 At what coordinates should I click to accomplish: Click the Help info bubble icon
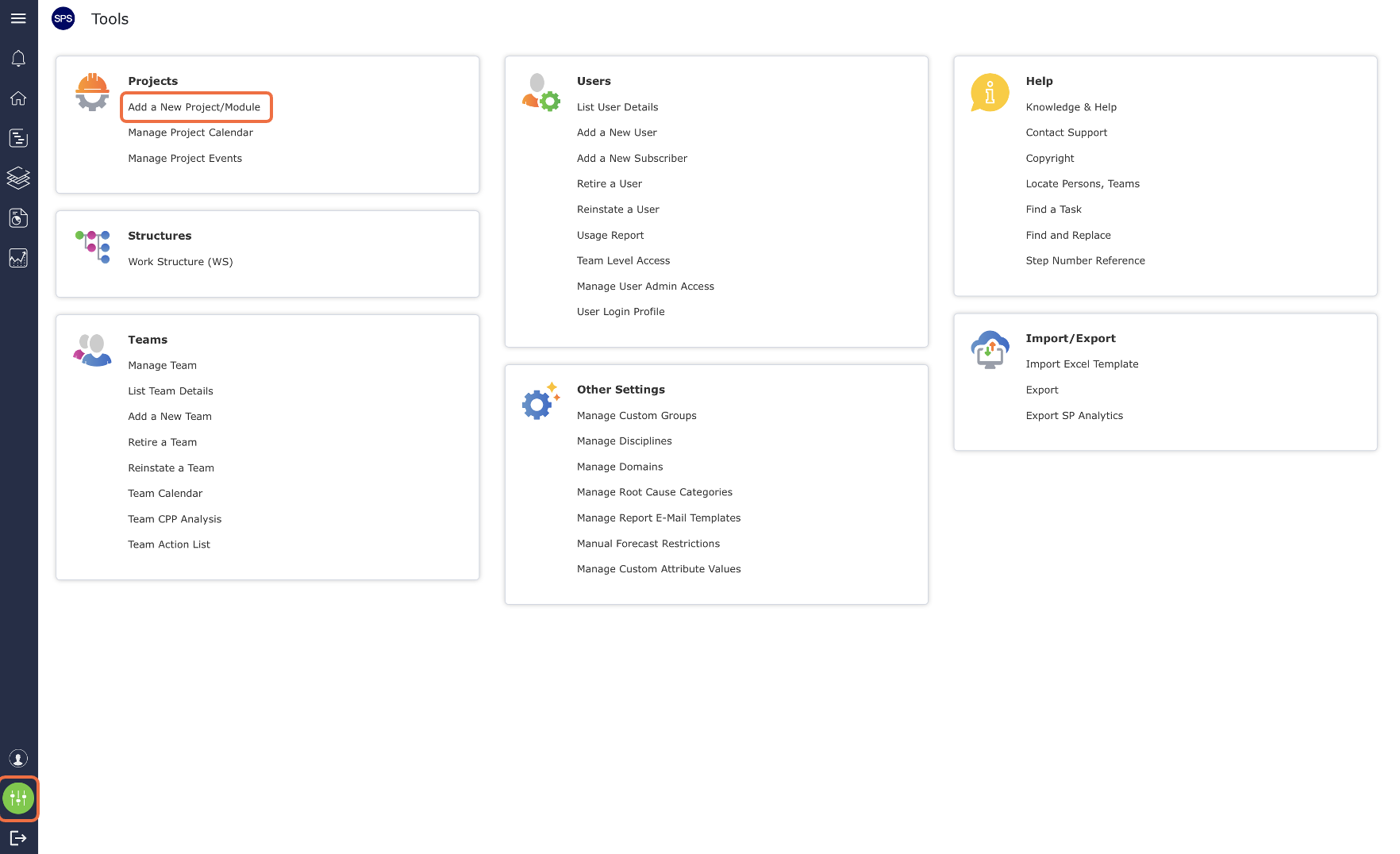pyautogui.click(x=990, y=92)
